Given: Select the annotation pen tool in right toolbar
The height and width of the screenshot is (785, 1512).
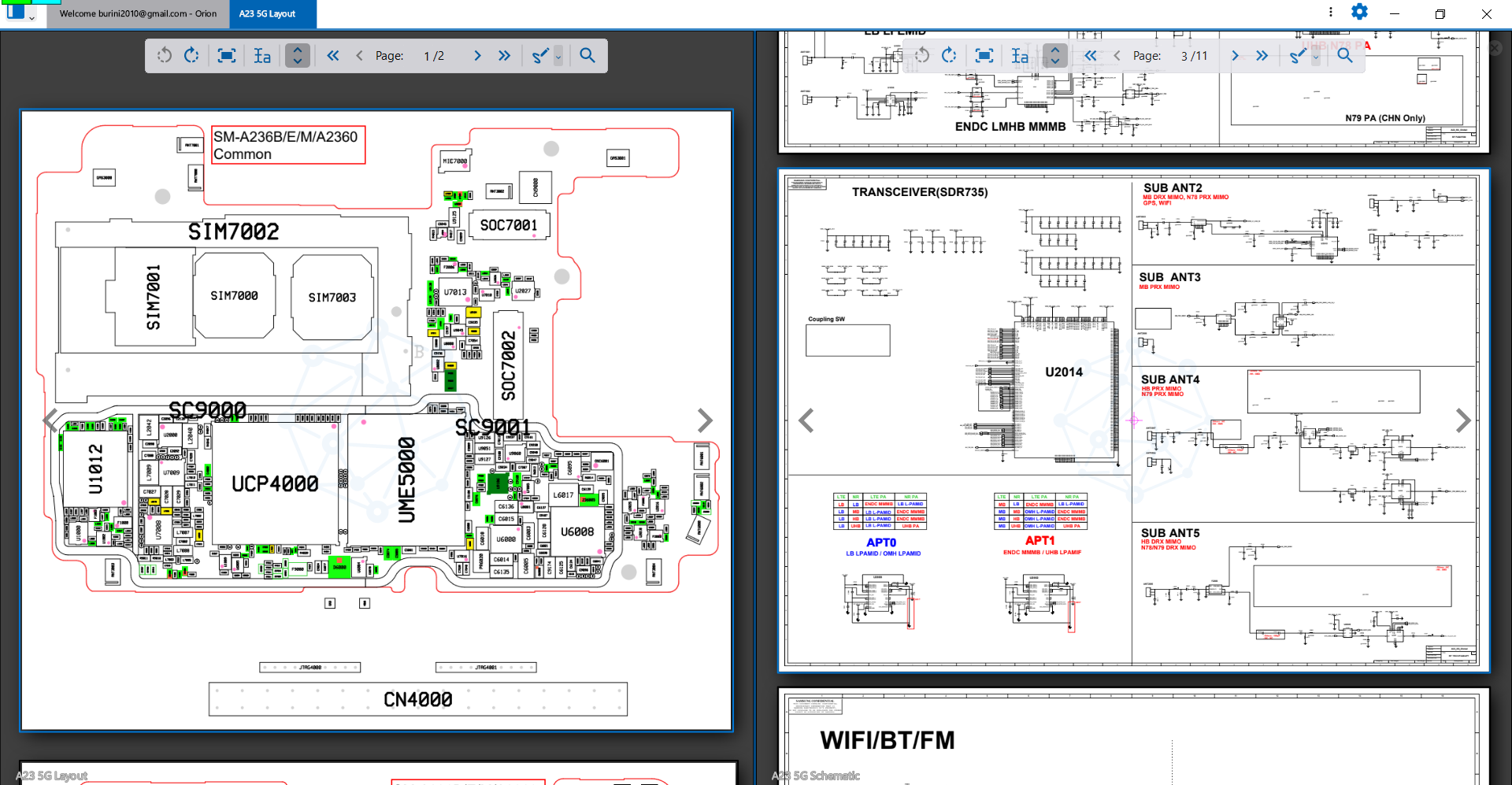Looking at the screenshot, I should pyautogui.click(x=1298, y=56).
